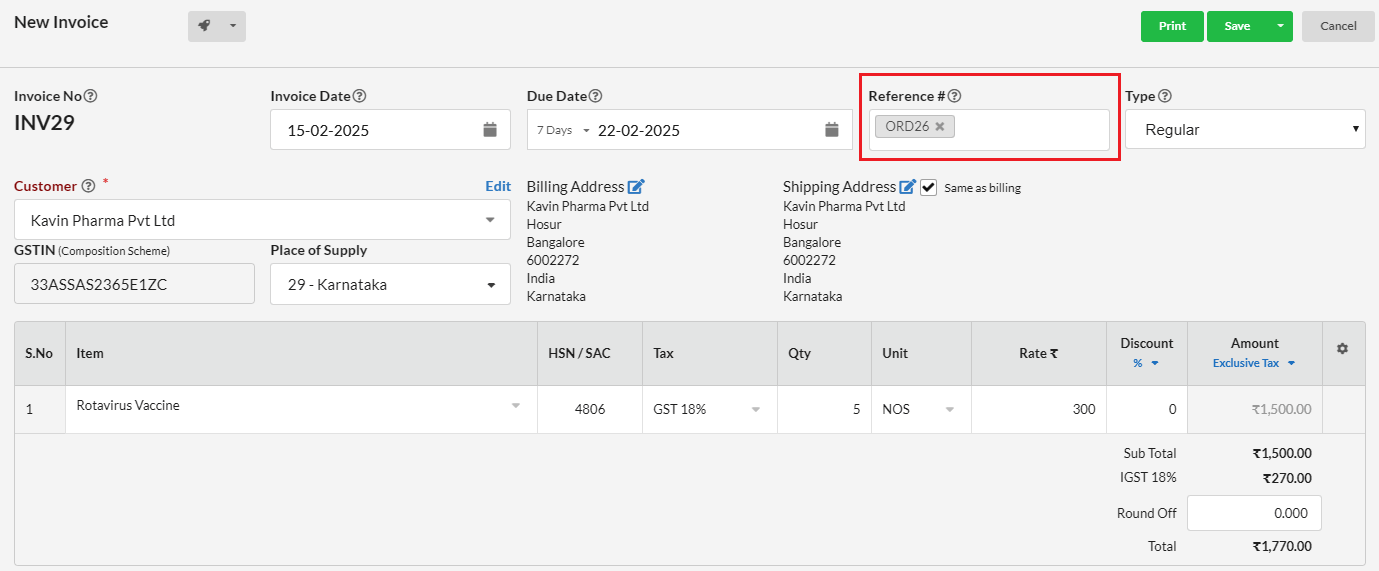Open the invoice Type dropdown
This screenshot has width=1379, height=571.
point(1245,129)
